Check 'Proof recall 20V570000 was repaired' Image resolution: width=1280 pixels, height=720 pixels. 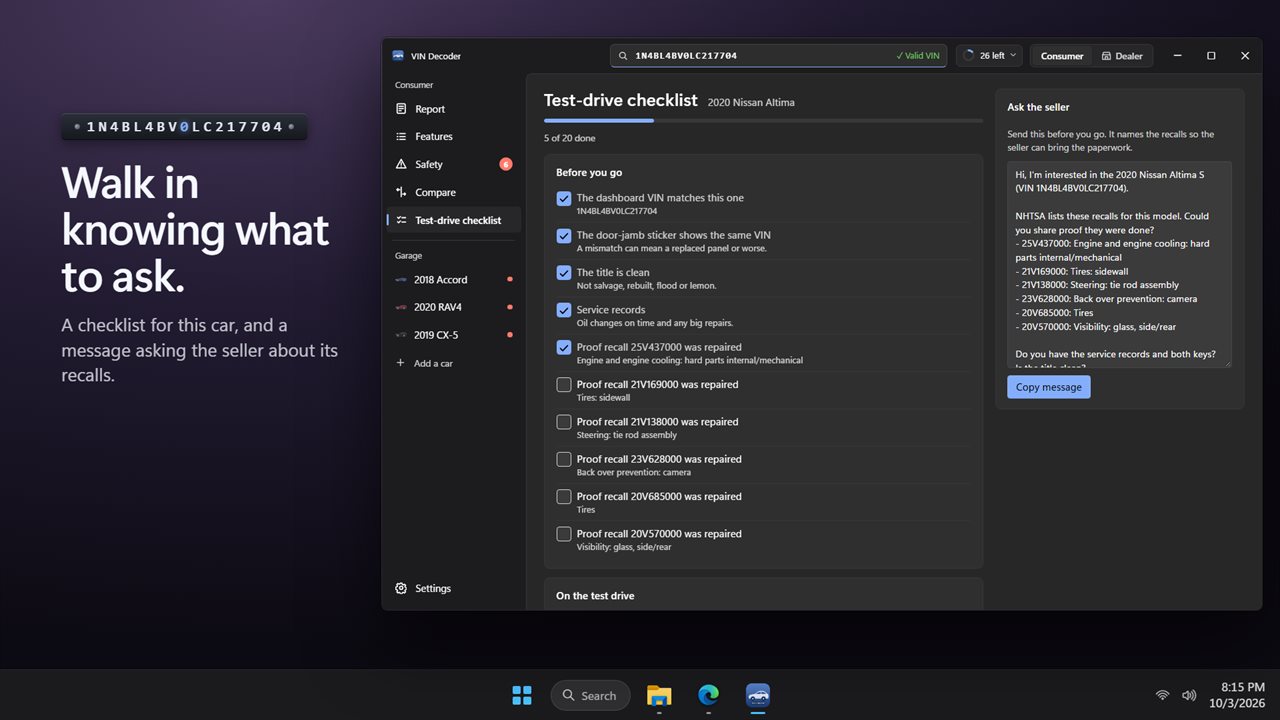(x=564, y=534)
